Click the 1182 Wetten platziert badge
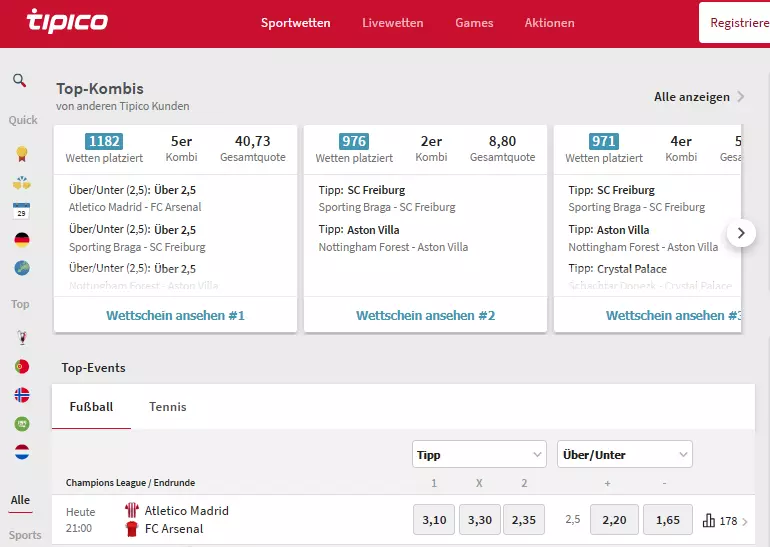 104,141
